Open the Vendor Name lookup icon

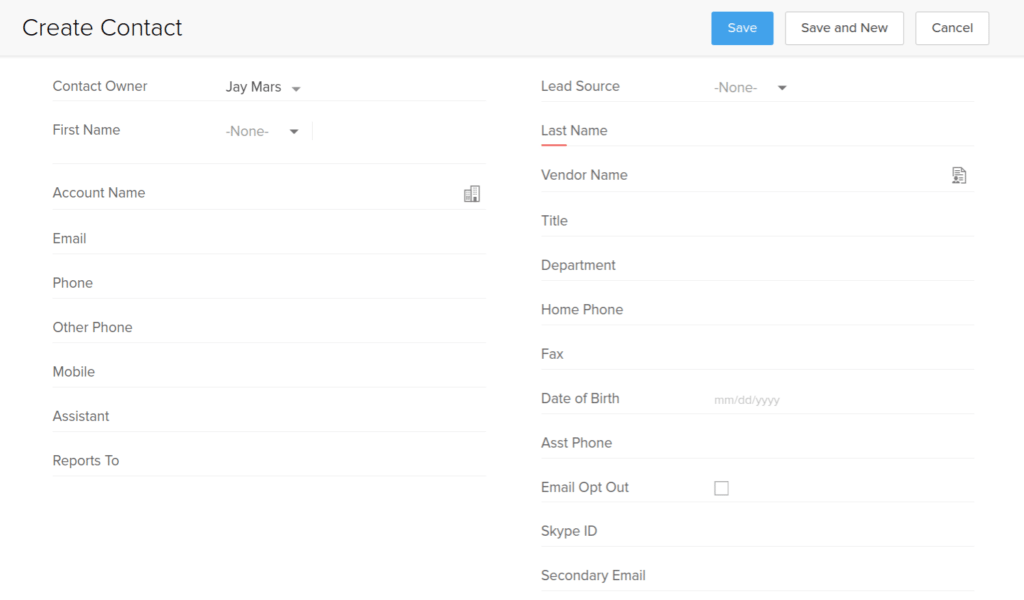pos(959,176)
